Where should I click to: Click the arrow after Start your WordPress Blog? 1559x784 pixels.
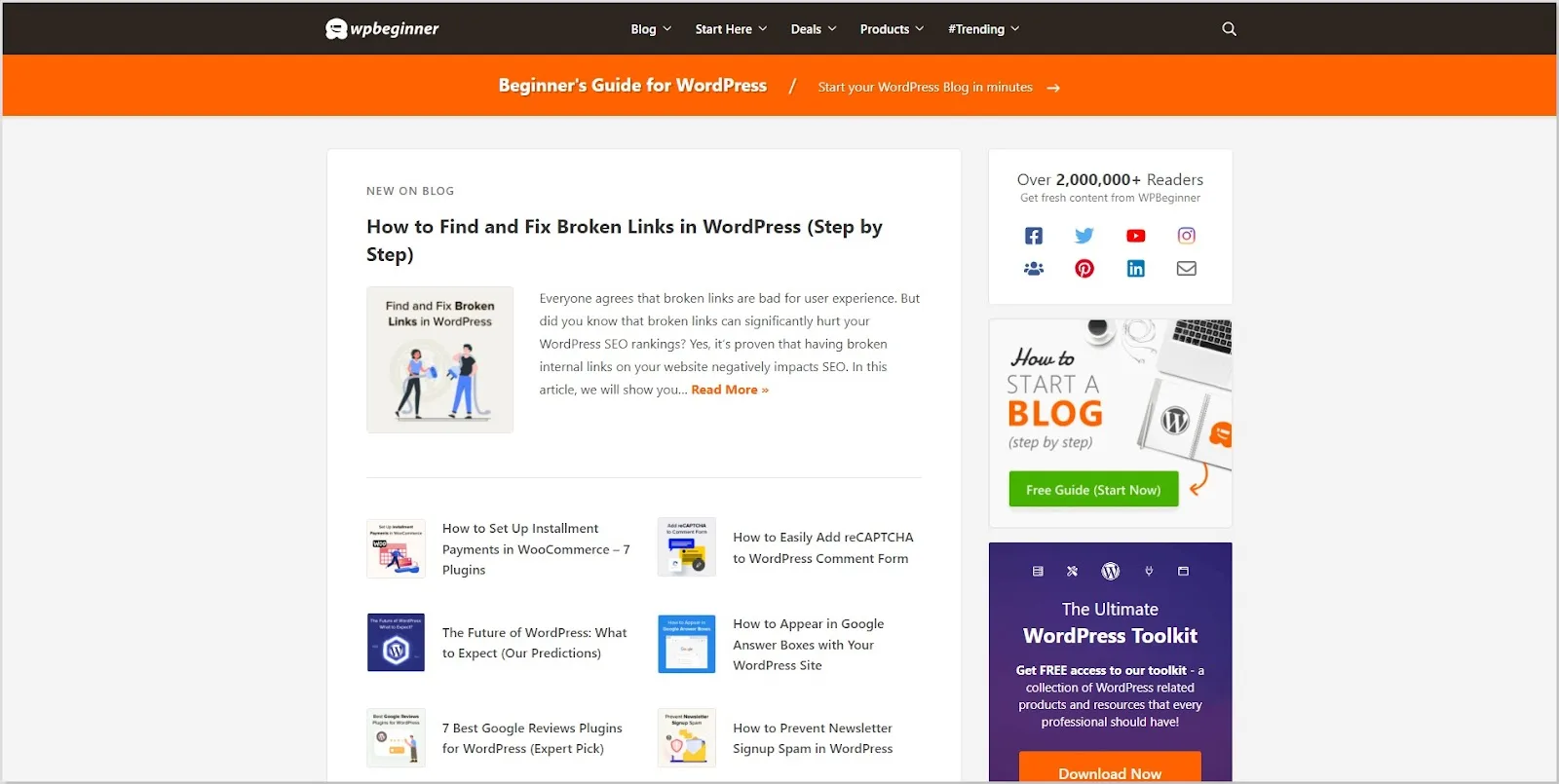click(1053, 88)
